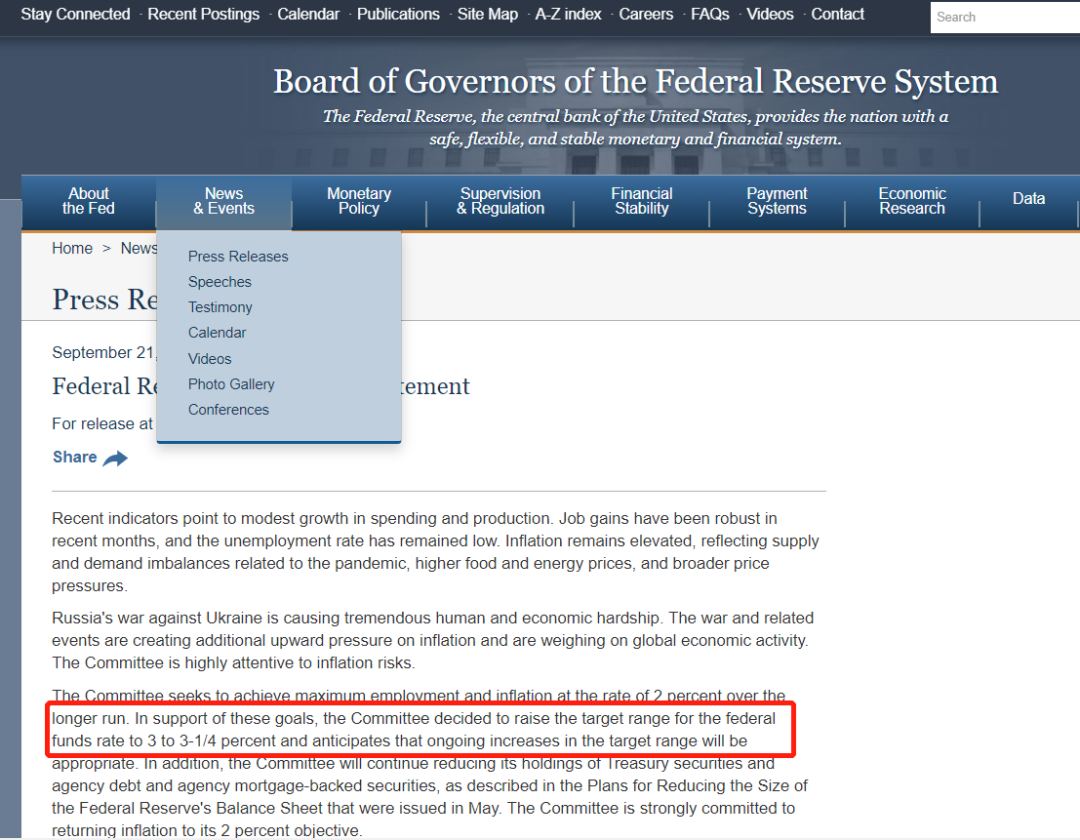The width and height of the screenshot is (1080, 840).
Task: Go to Calendar in top utility bar
Action: click(308, 14)
